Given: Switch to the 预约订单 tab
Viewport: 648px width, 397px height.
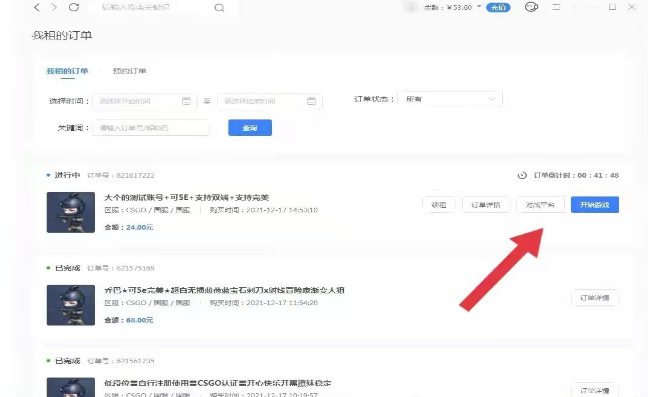Looking at the screenshot, I should (129, 71).
